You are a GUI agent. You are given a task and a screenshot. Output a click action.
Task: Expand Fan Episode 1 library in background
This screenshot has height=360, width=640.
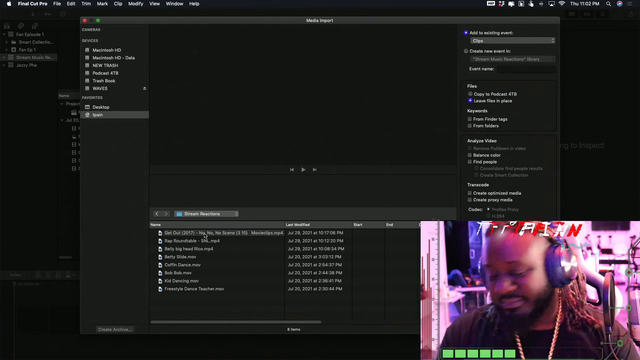tap(4, 34)
